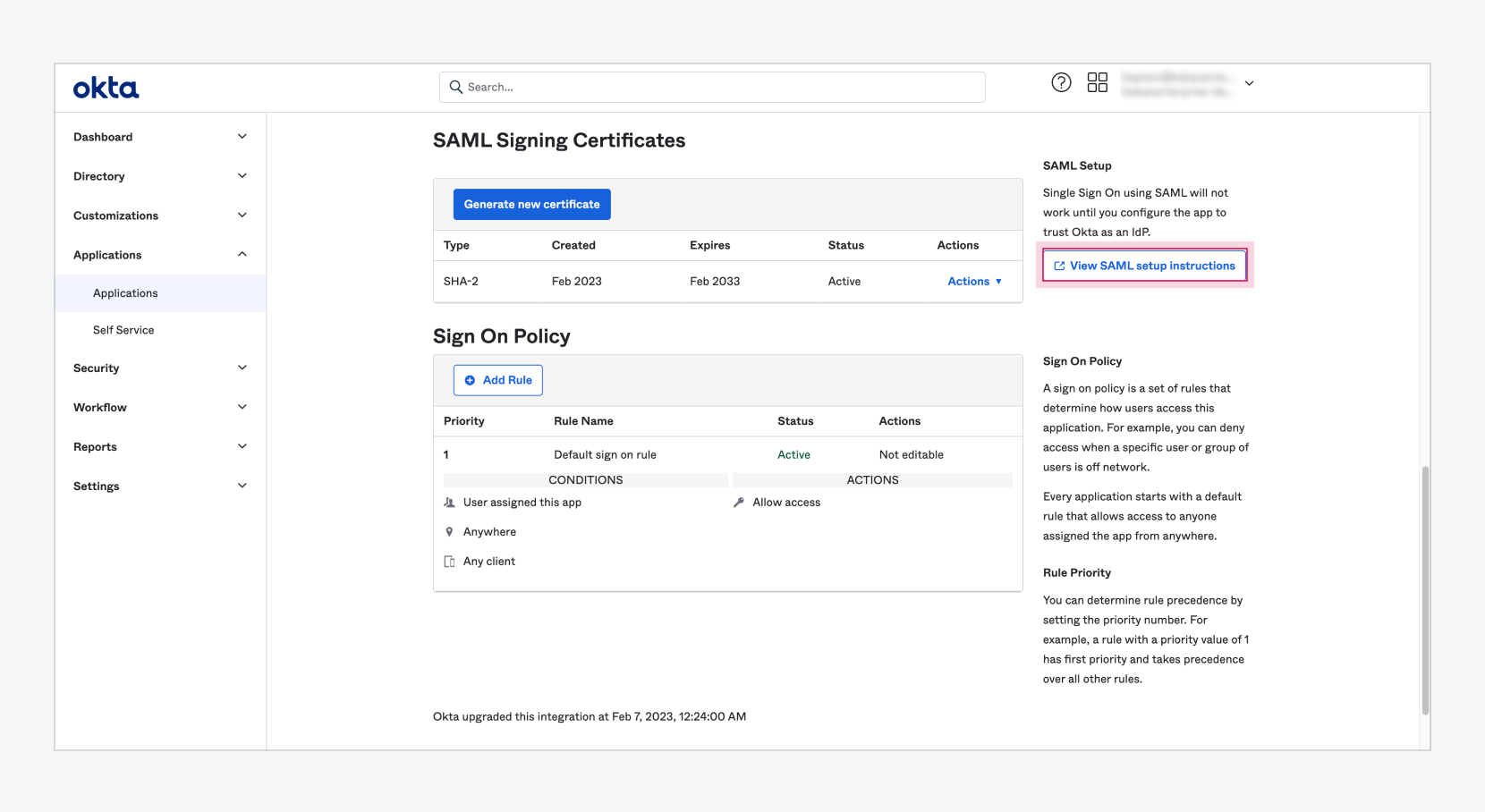Click the wrench icon beside Allow access

[739, 503]
